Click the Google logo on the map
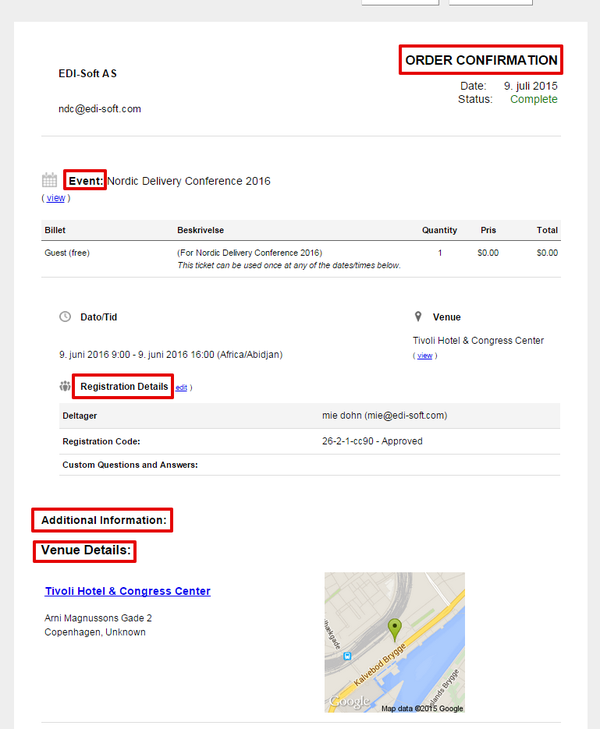Screen dimensions: 600x729 click(349, 701)
